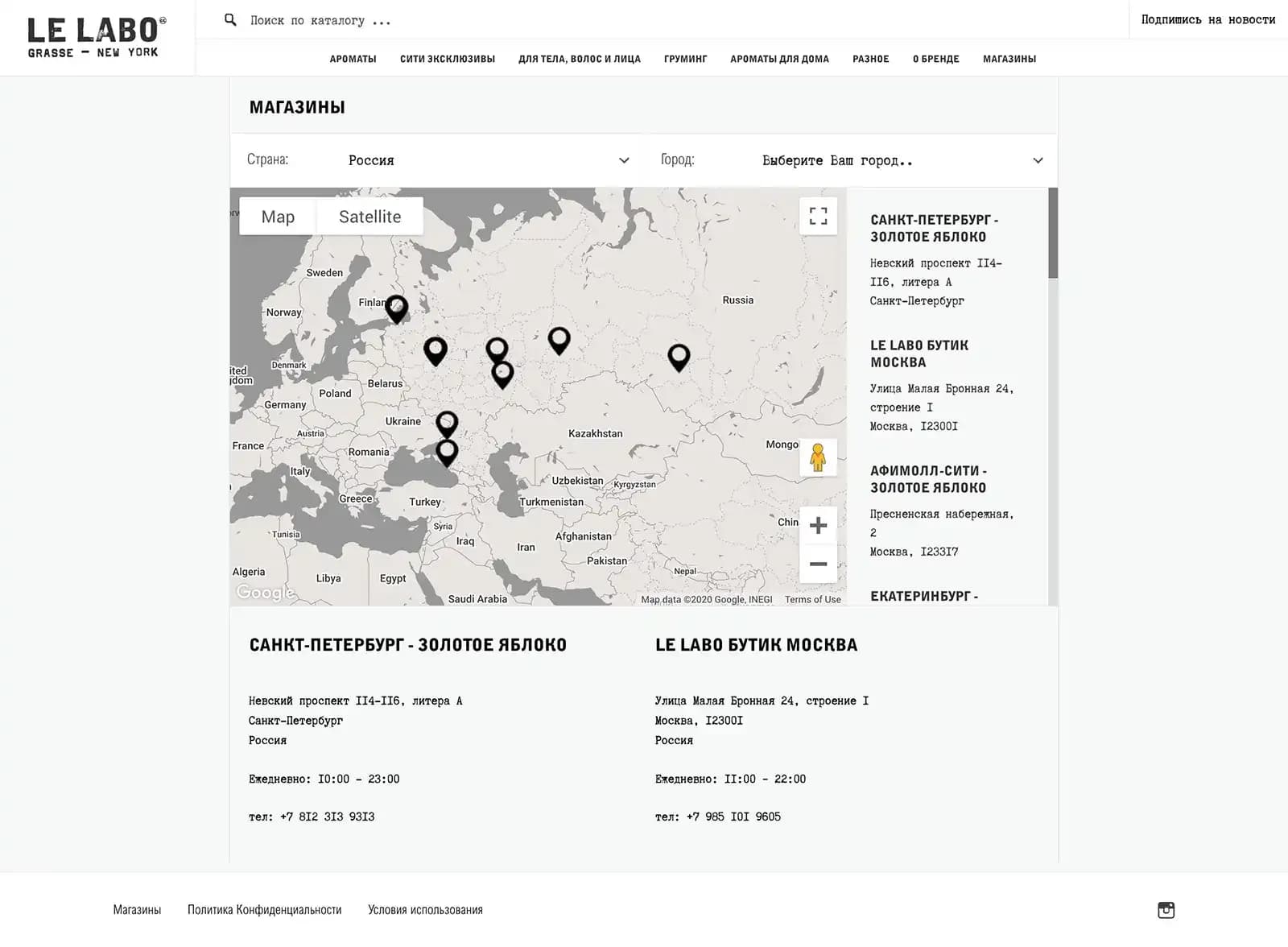The width and height of the screenshot is (1288, 947).
Task: Switch the map to Map view
Action: 278,217
